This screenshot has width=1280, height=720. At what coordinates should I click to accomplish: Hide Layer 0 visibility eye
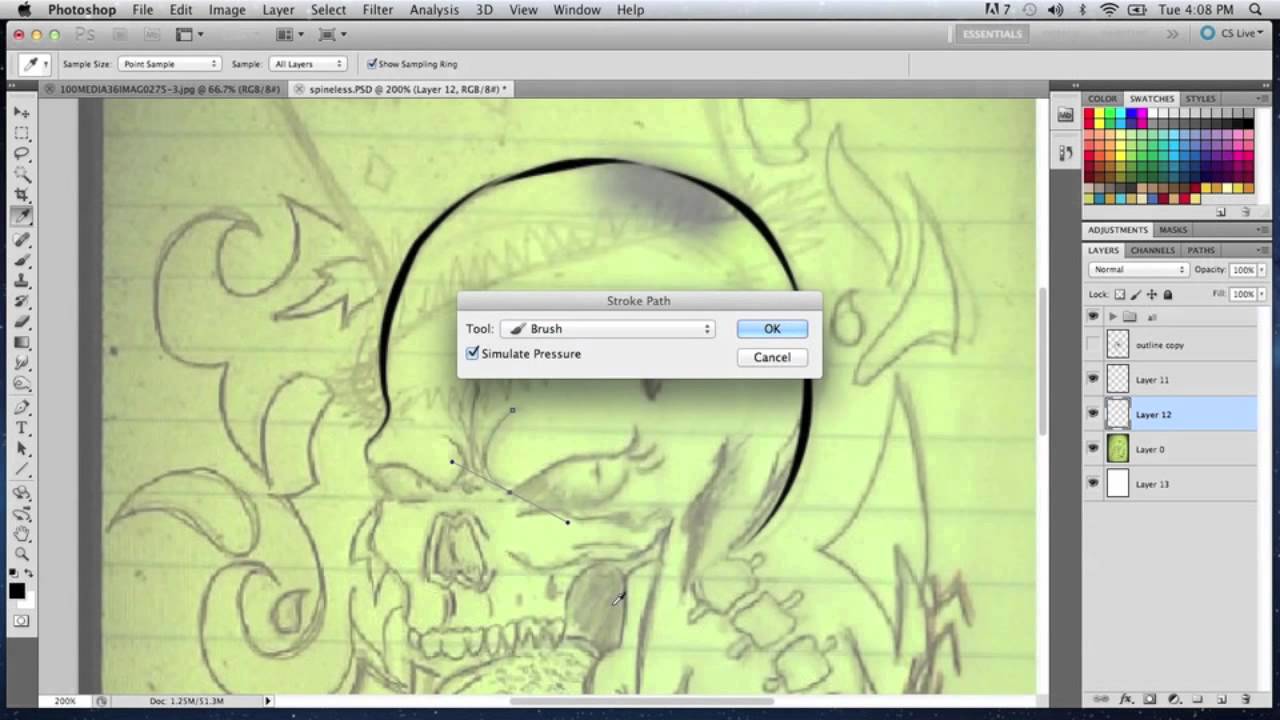[1092, 449]
